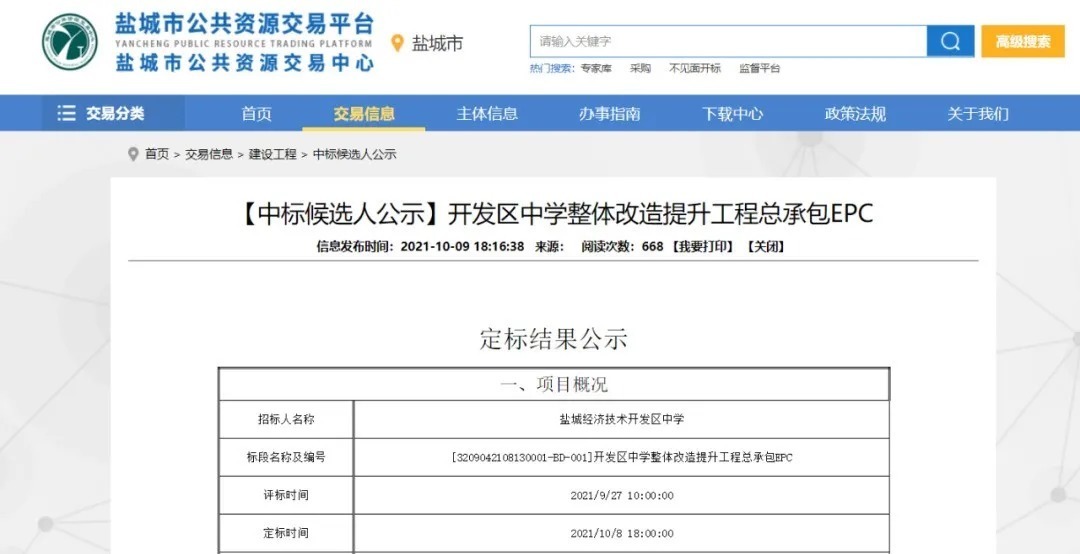Image resolution: width=1080 pixels, height=554 pixels.
Task: Open the 关于我们 navigation tab
Action: pos(978,114)
